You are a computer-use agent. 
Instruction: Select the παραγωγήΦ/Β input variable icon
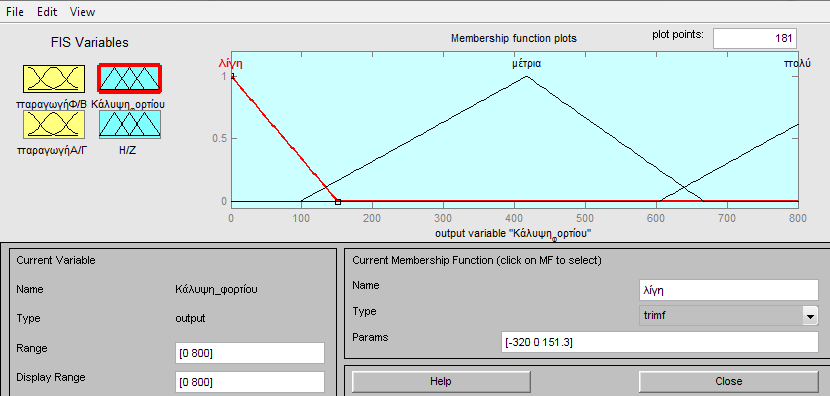pos(53,78)
